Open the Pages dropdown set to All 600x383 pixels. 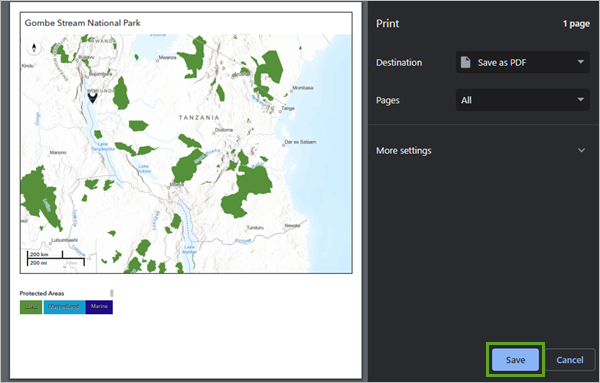coord(522,100)
